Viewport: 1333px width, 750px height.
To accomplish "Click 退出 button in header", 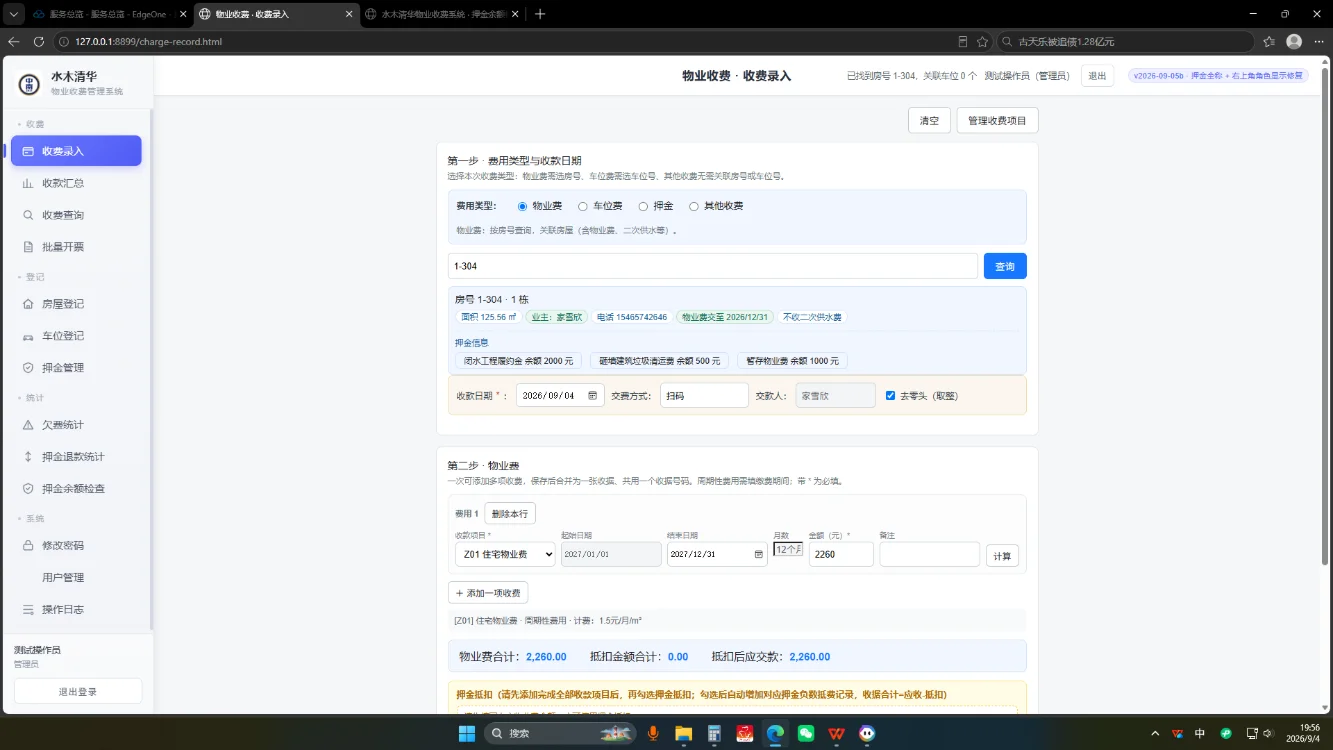I will (1097, 76).
